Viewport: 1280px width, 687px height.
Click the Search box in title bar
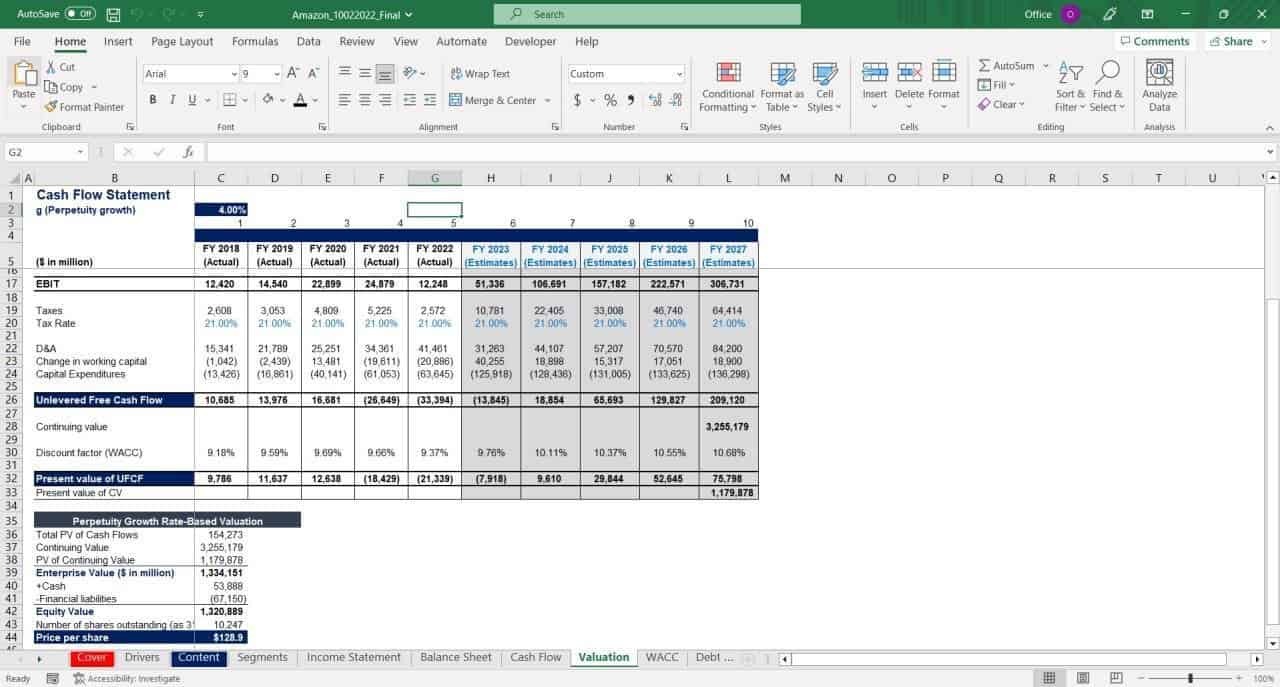tap(647, 14)
